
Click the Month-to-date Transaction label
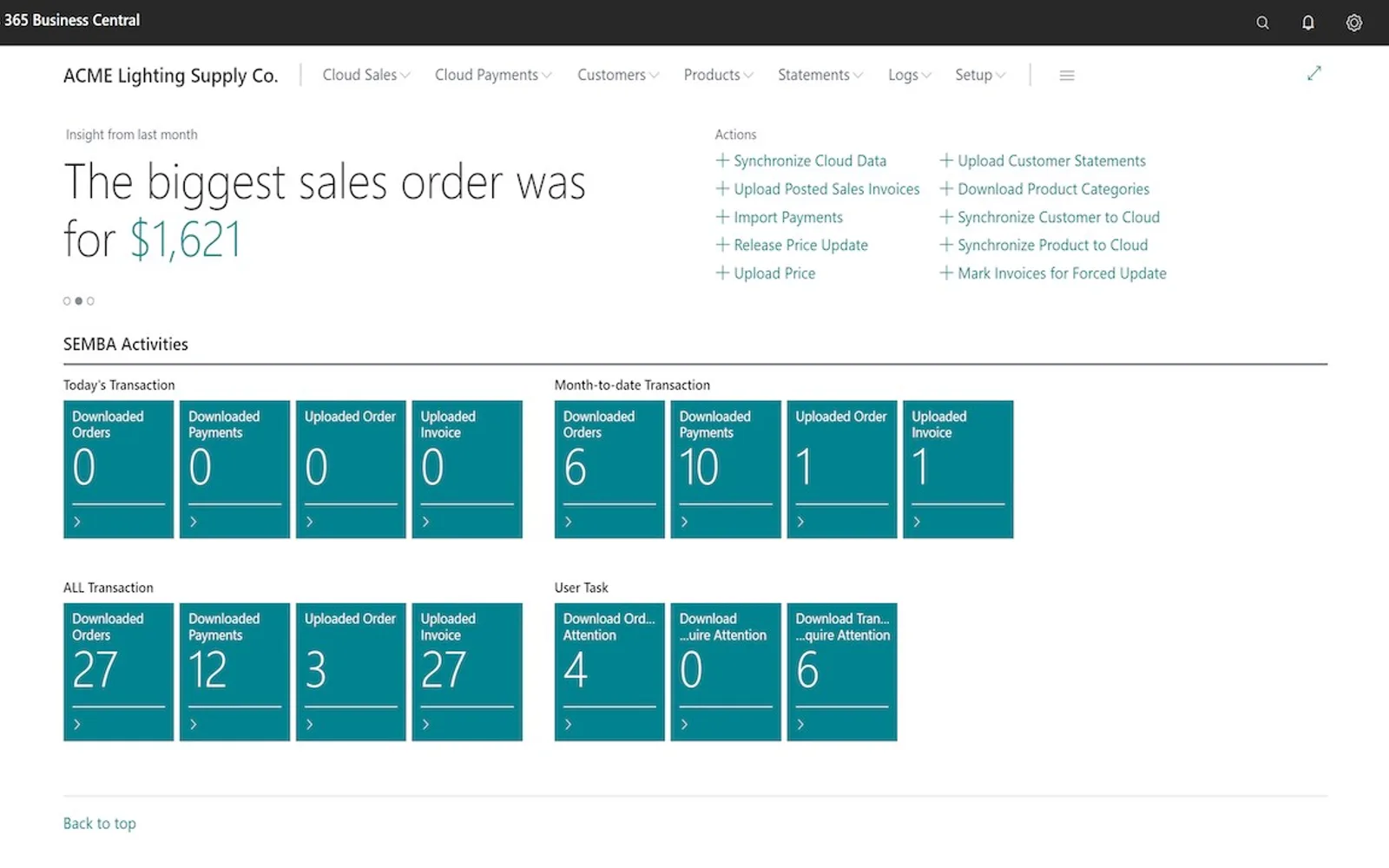(632, 385)
